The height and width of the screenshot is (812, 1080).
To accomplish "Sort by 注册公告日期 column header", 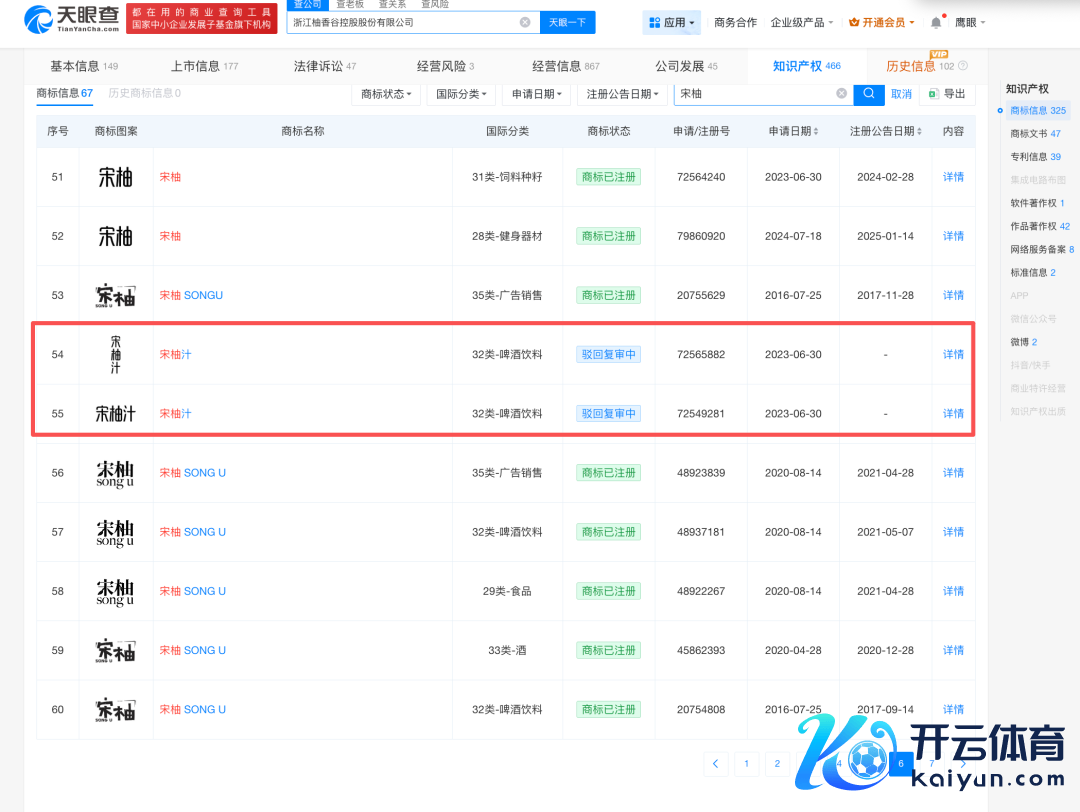I will (886, 132).
